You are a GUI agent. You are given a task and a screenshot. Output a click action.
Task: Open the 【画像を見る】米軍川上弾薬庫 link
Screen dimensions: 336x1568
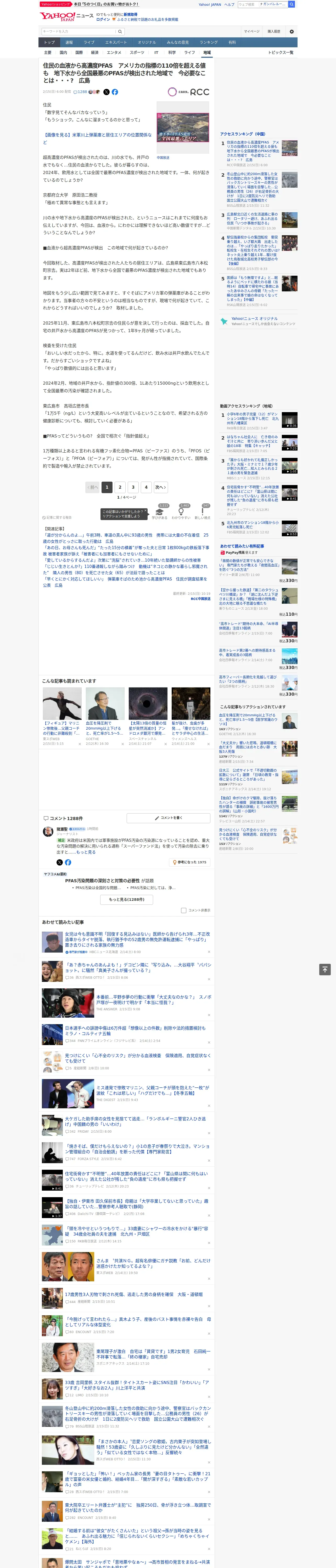98,138
